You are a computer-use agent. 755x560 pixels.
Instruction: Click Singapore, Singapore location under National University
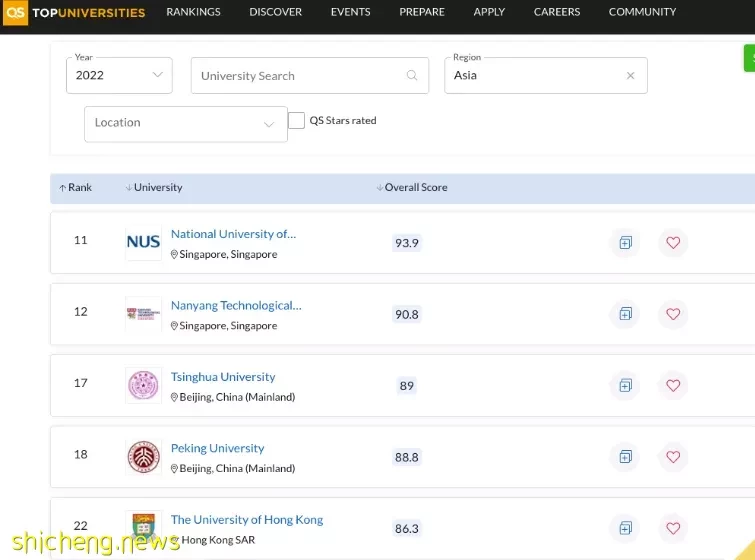pos(224,254)
